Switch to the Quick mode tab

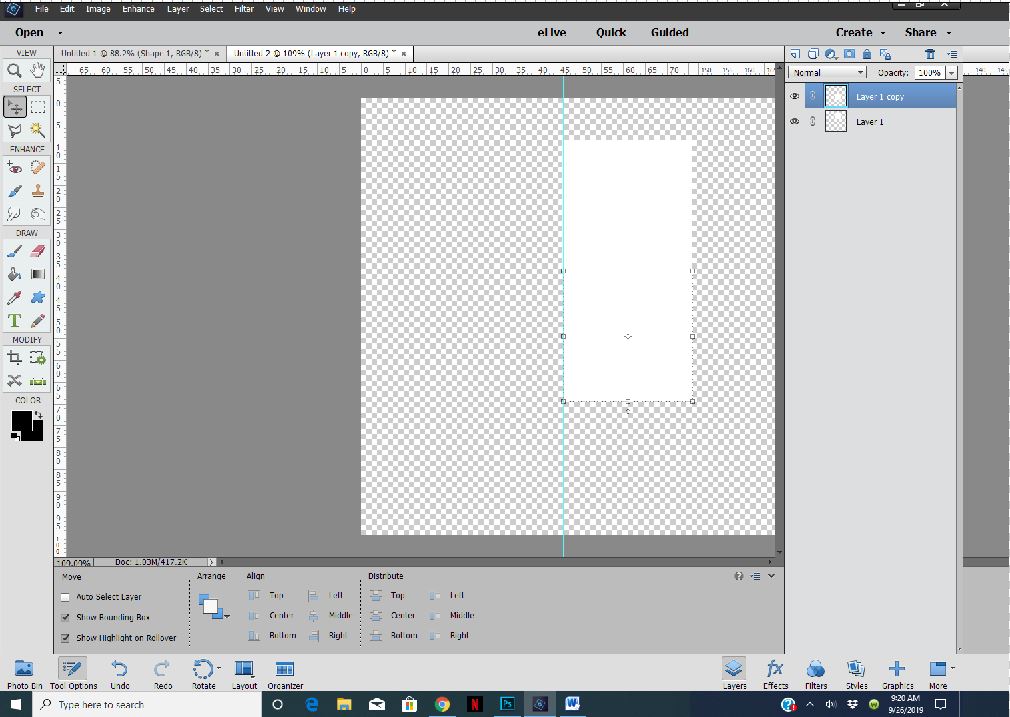pyautogui.click(x=611, y=32)
